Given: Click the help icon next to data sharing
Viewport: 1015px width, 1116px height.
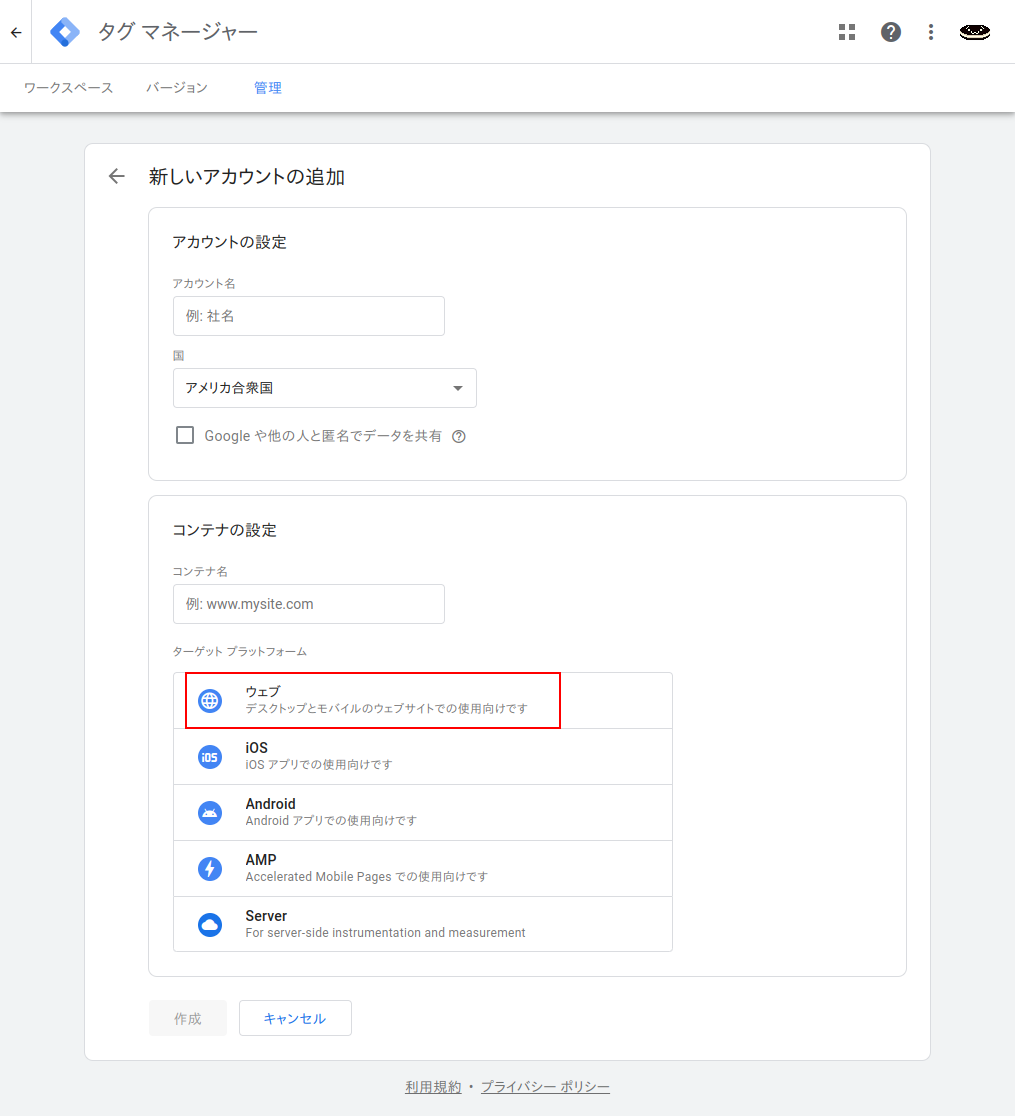Looking at the screenshot, I should click(x=459, y=436).
